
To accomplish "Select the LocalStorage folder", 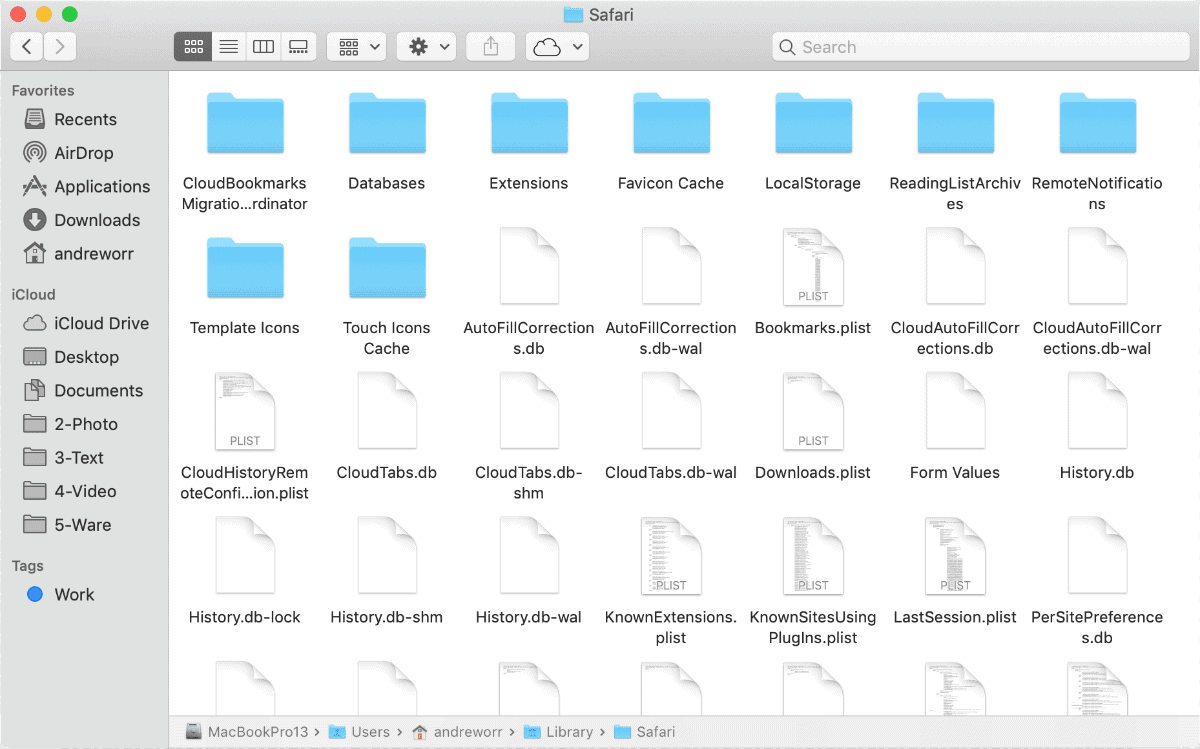I will [813, 124].
